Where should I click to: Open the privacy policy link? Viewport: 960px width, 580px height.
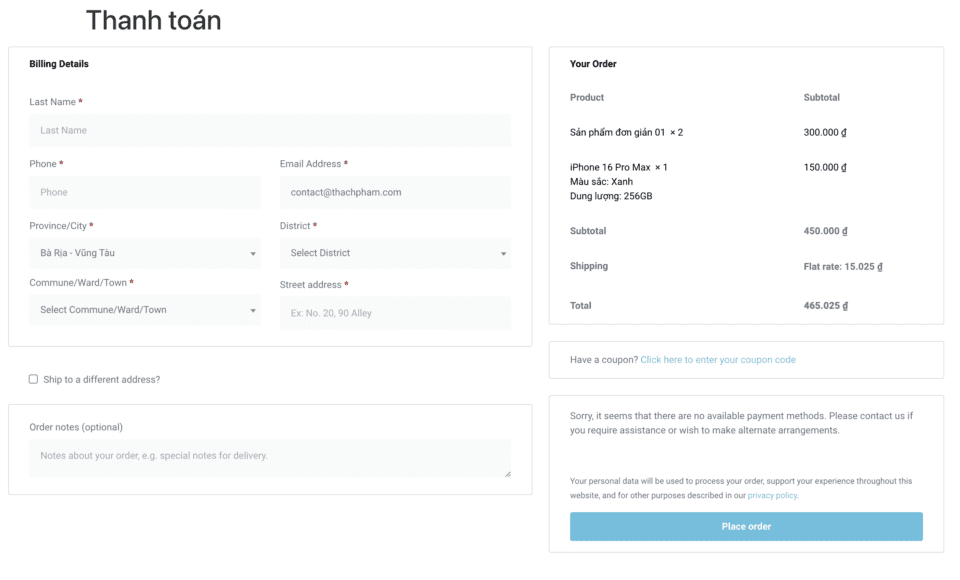[772, 495]
